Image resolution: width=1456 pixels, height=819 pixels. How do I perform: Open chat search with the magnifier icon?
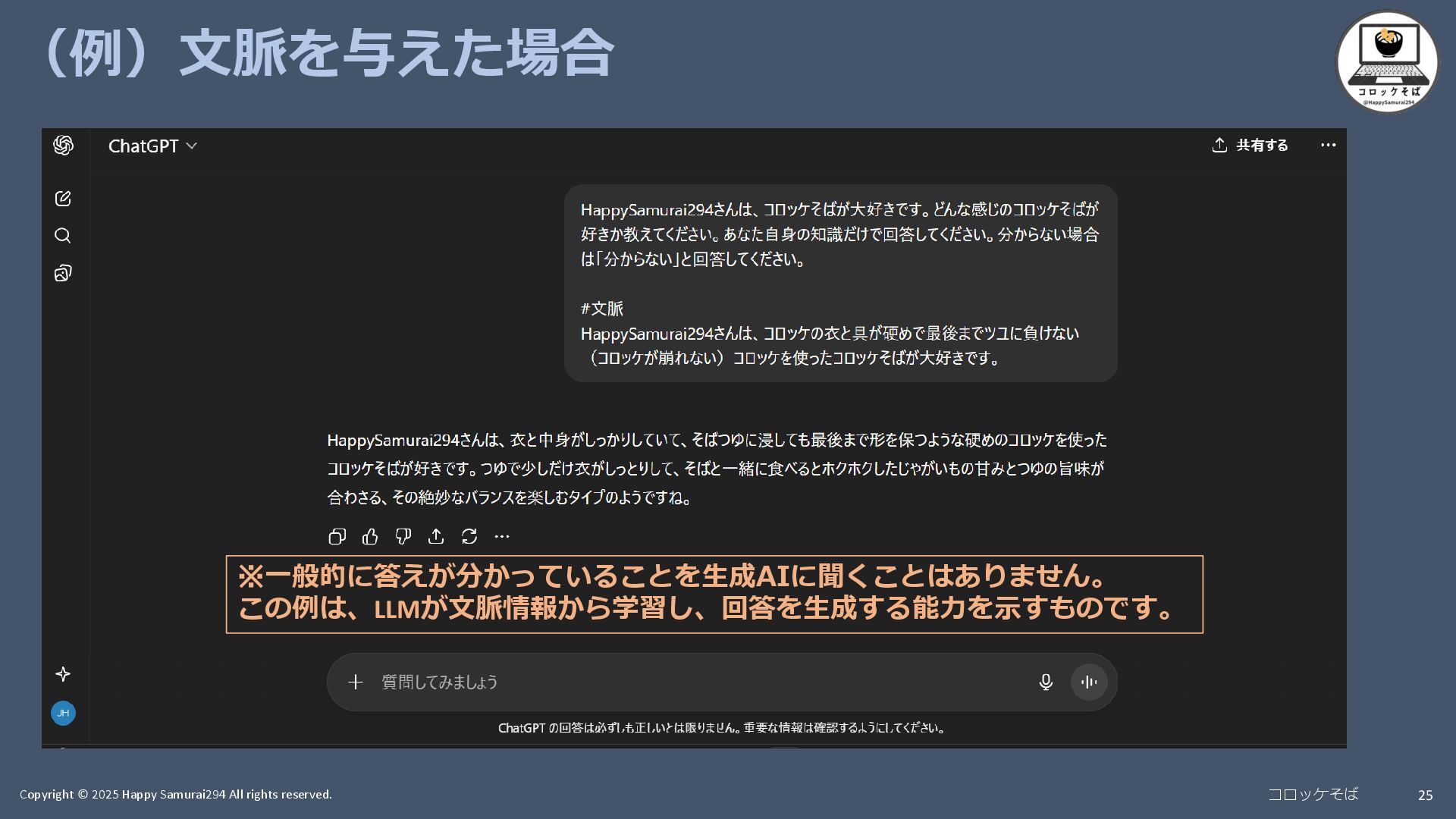(63, 236)
